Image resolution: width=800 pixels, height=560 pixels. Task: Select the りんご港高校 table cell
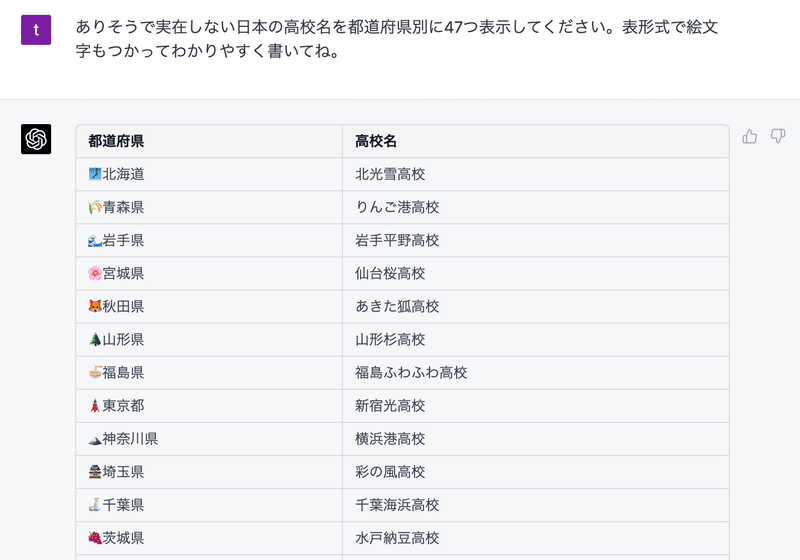coord(536,207)
